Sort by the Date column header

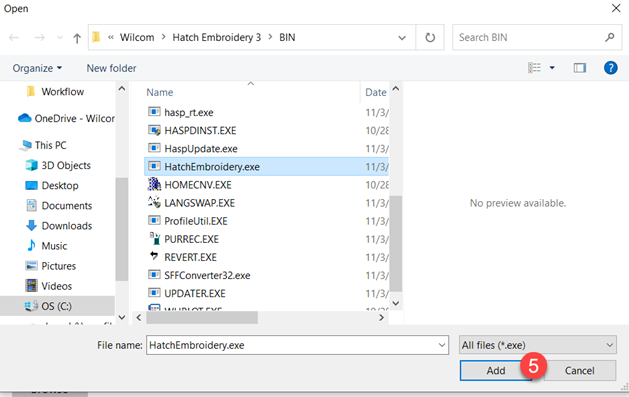point(375,92)
